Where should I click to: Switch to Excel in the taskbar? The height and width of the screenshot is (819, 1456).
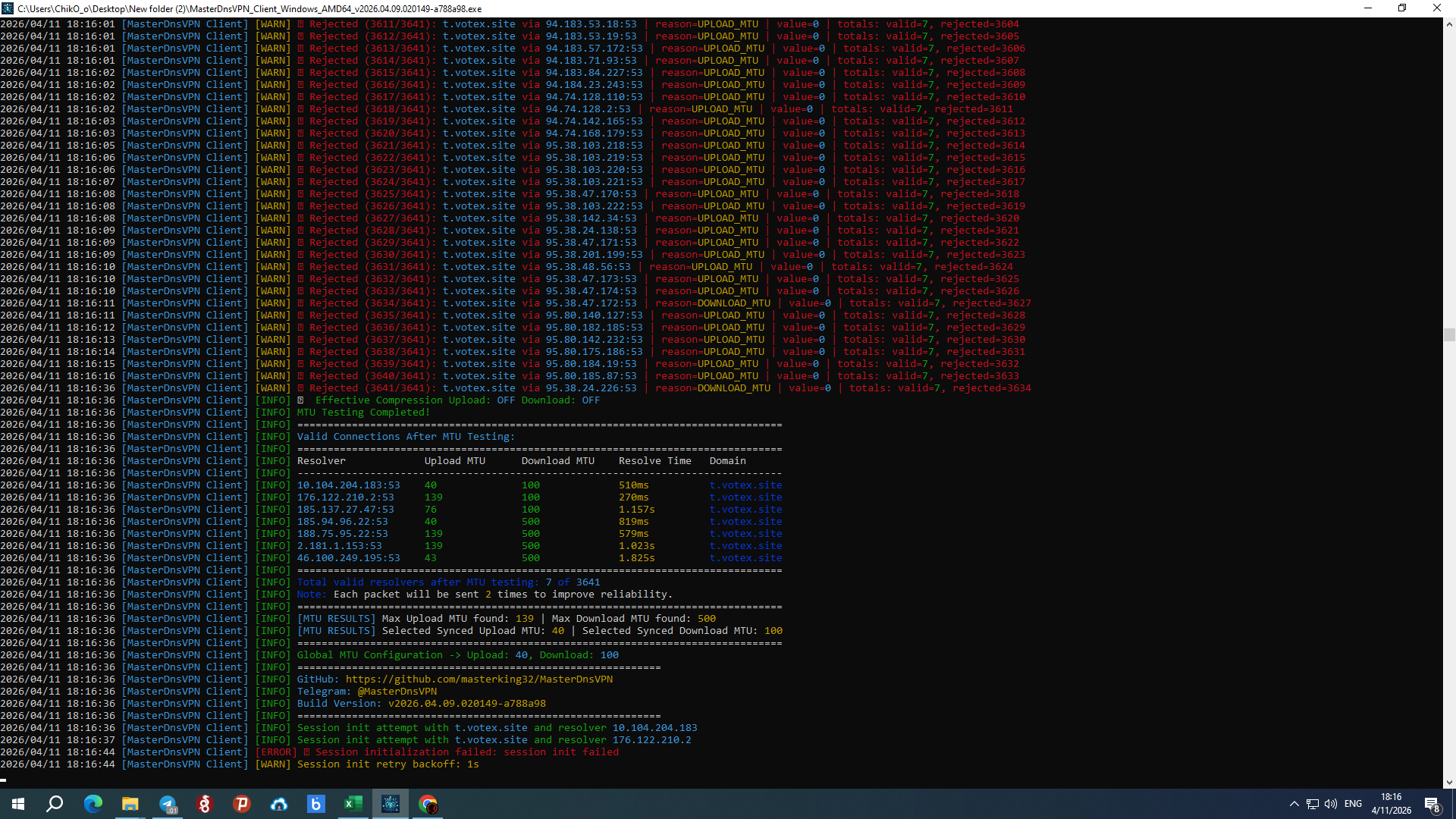[x=353, y=804]
